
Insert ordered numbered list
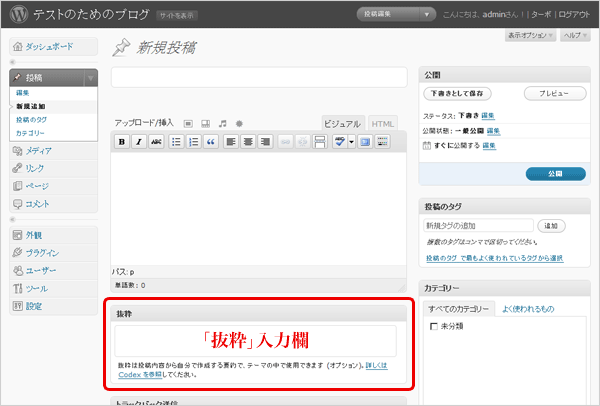(194, 142)
